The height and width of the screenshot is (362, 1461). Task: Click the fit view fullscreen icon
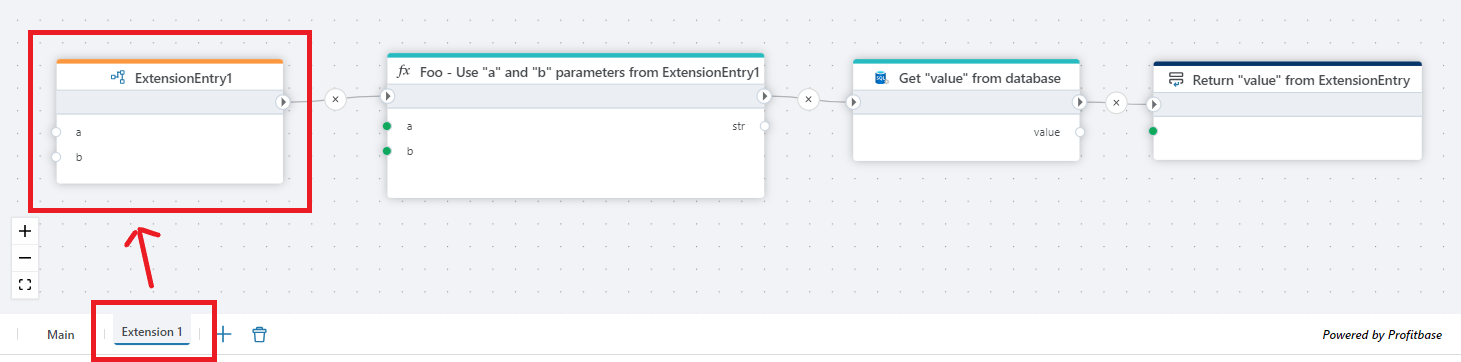[26, 285]
